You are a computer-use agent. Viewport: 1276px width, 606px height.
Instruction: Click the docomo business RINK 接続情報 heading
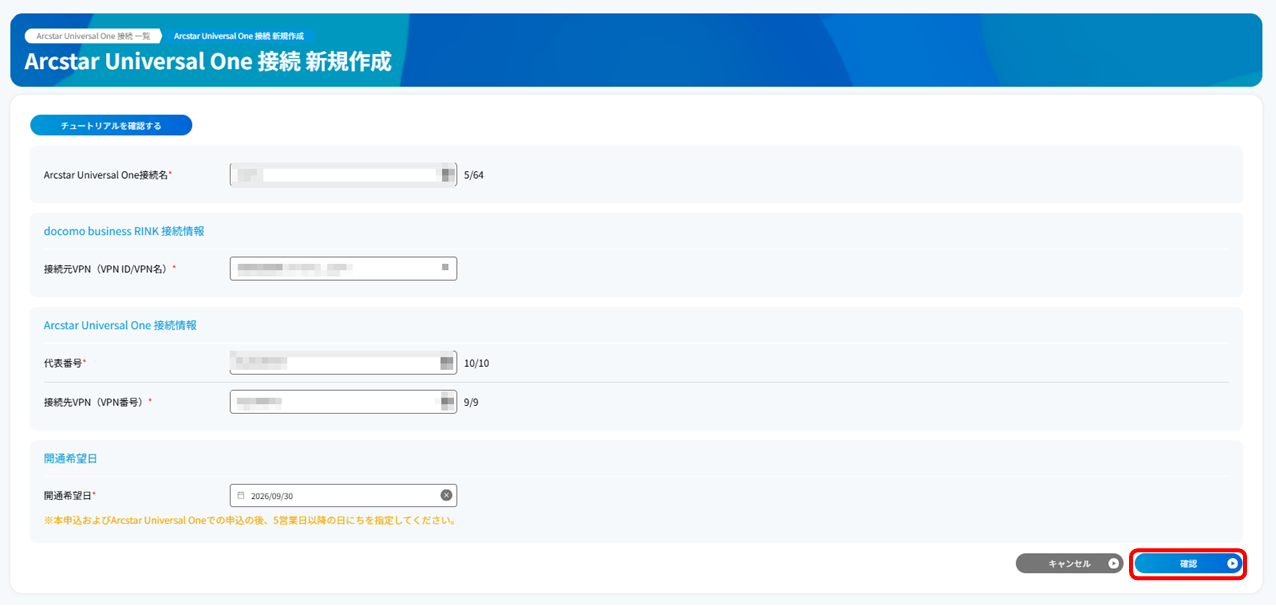click(x=124, y=231)
